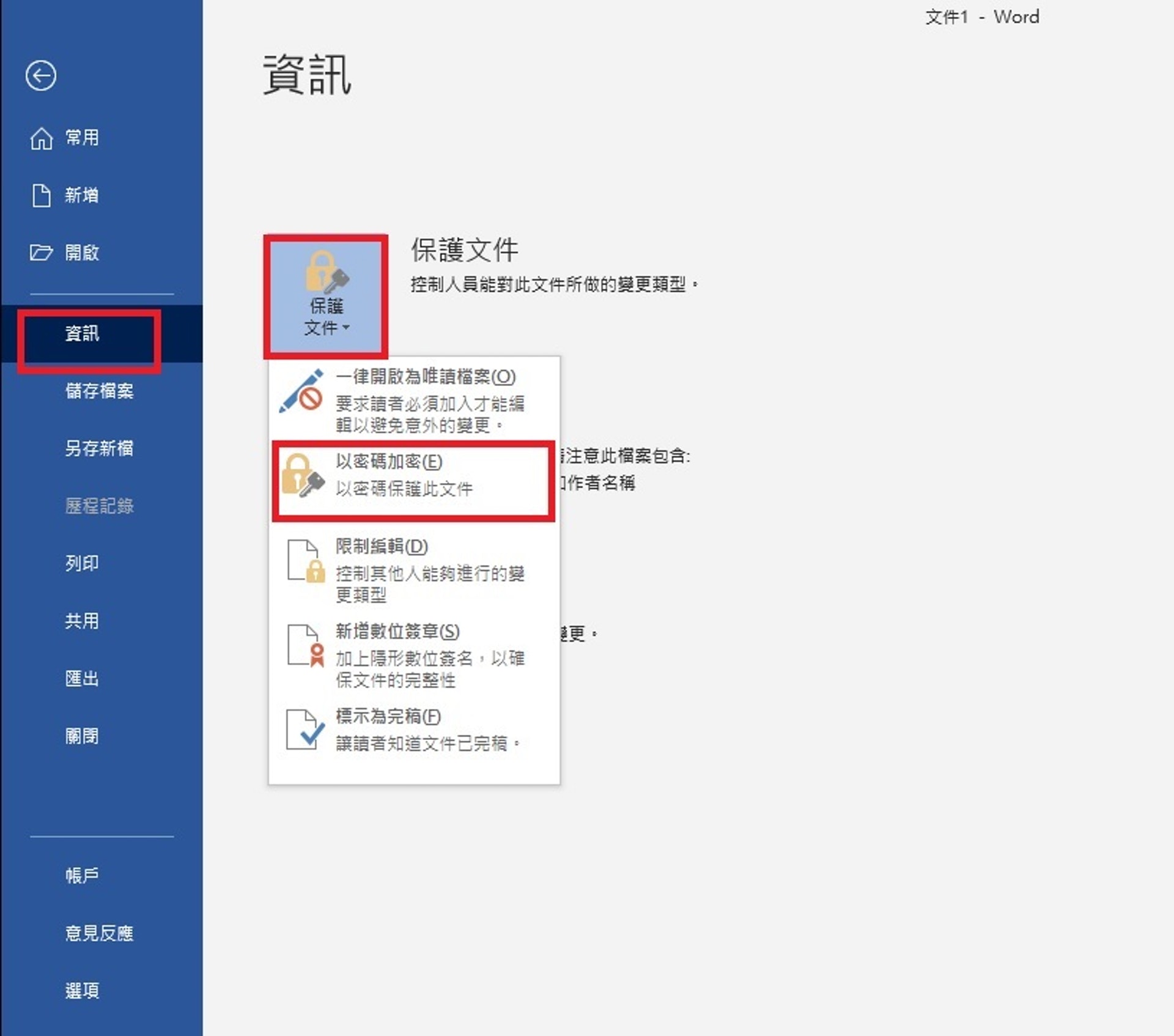Open the 另存新檔 save as page

(101, 450)
